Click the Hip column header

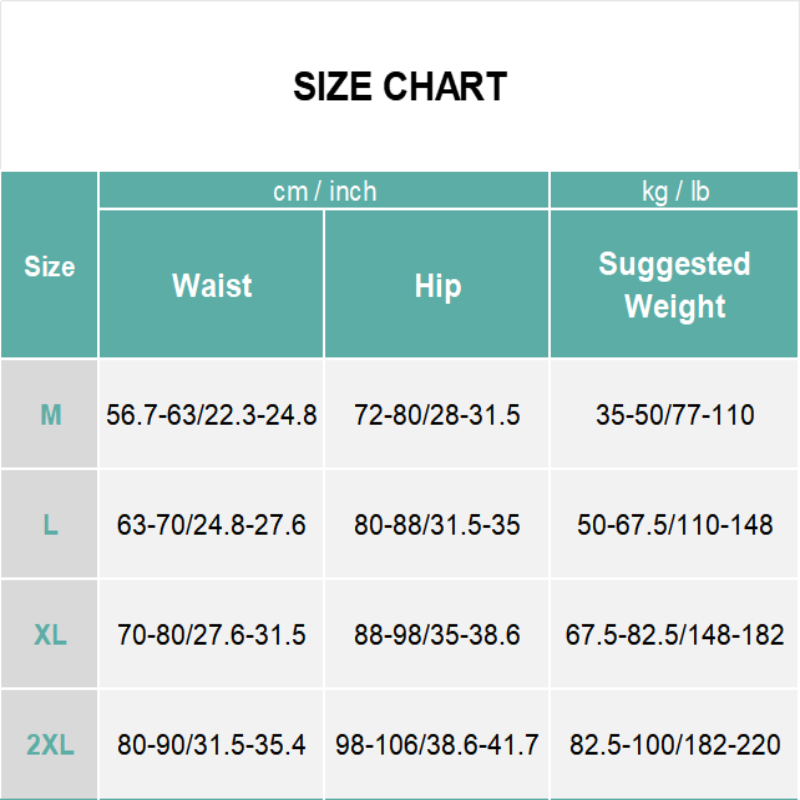[437, 285]
